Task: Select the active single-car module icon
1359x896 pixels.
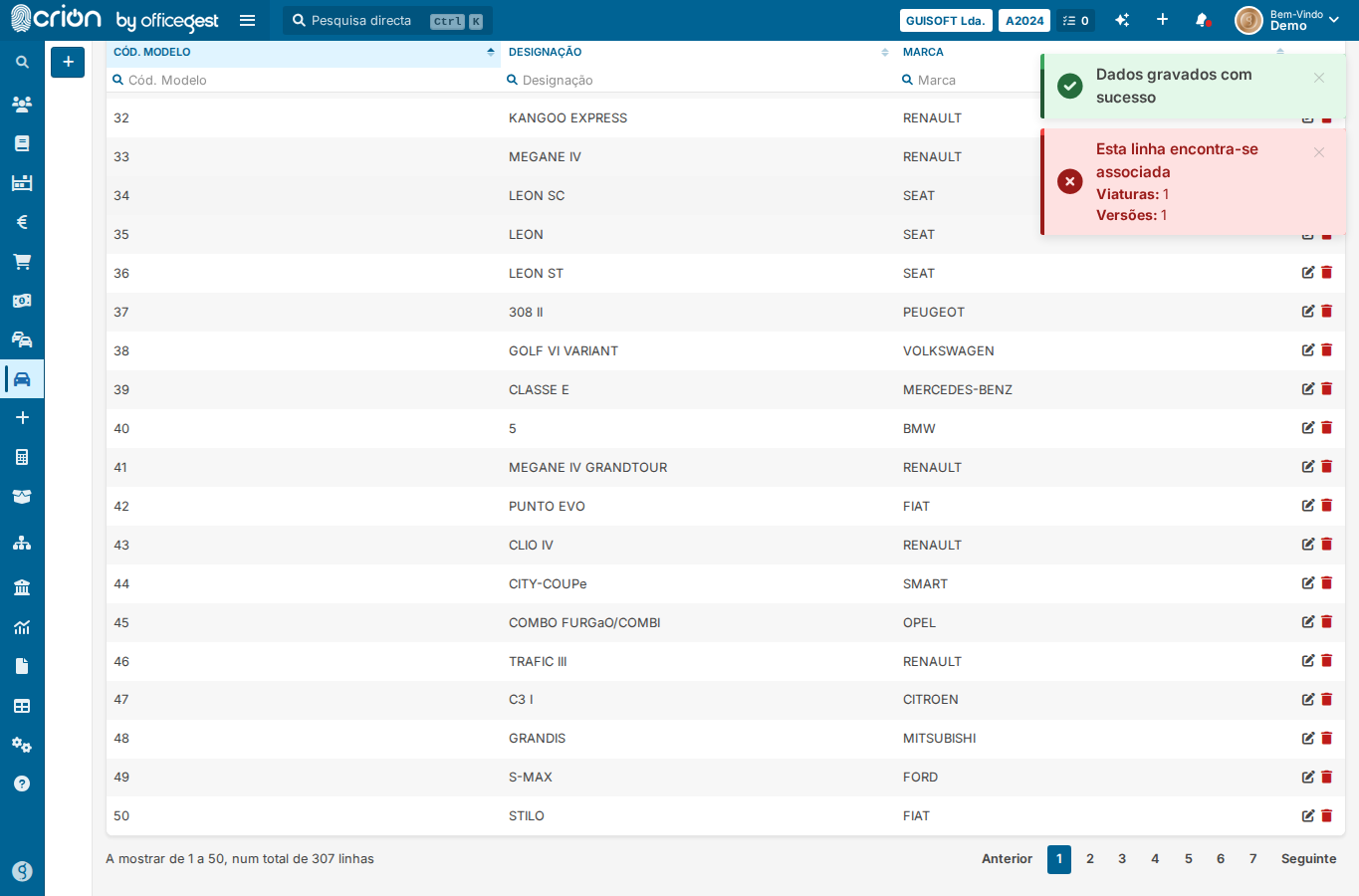Action: [x=22, y=379]
